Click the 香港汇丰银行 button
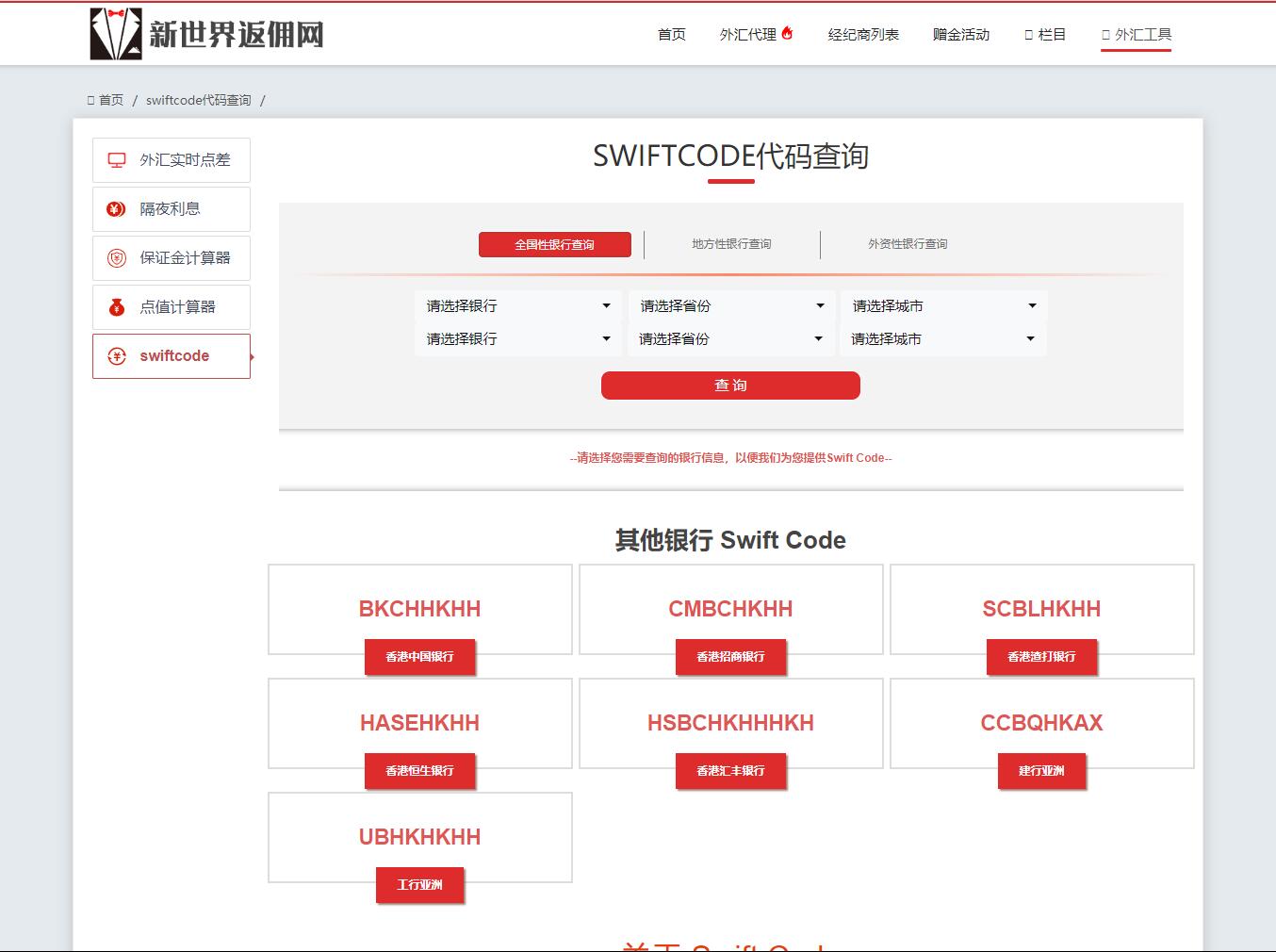The width and height of the screenshot is (1276, 952). 730,771
